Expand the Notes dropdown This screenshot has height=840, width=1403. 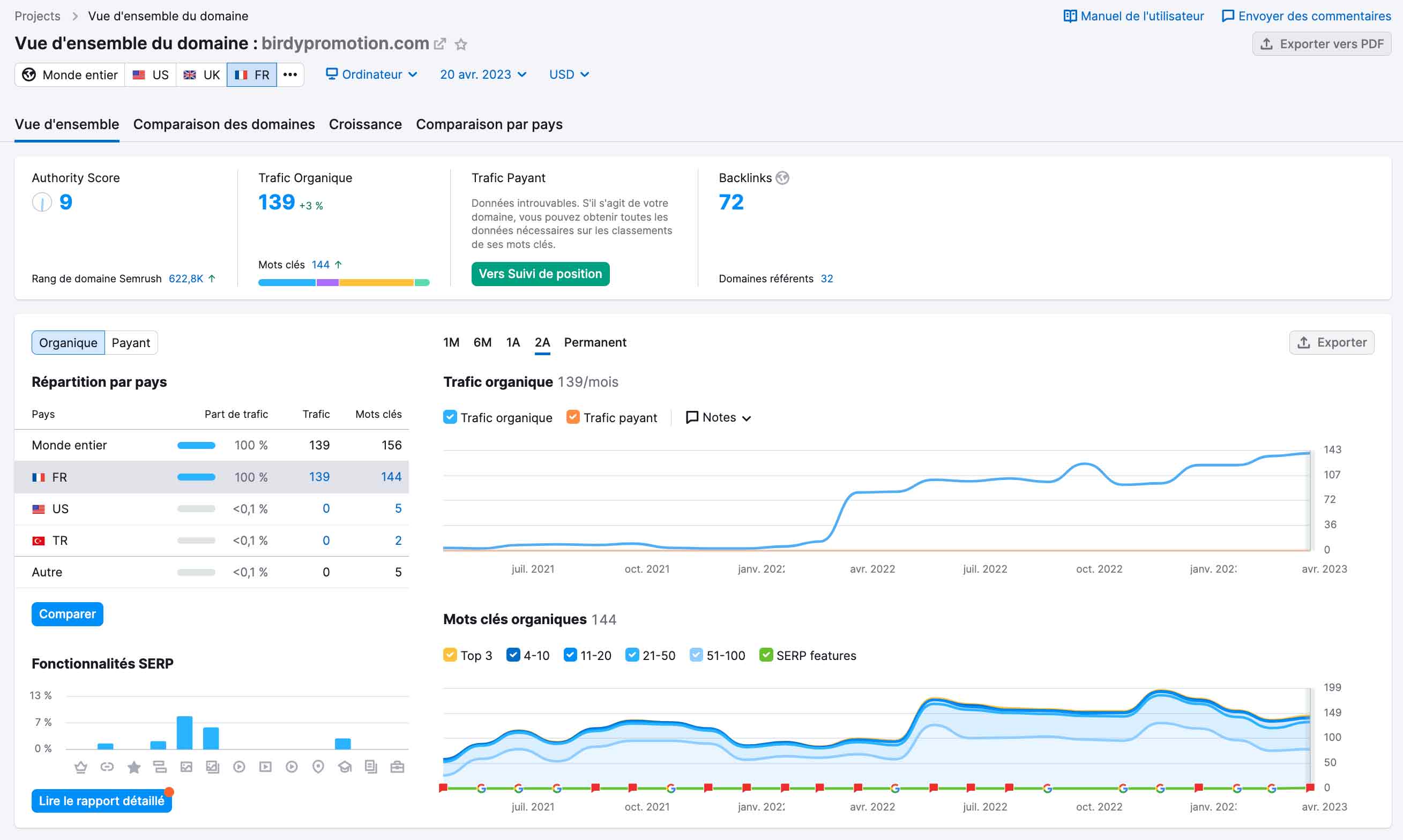pos(719,417)
